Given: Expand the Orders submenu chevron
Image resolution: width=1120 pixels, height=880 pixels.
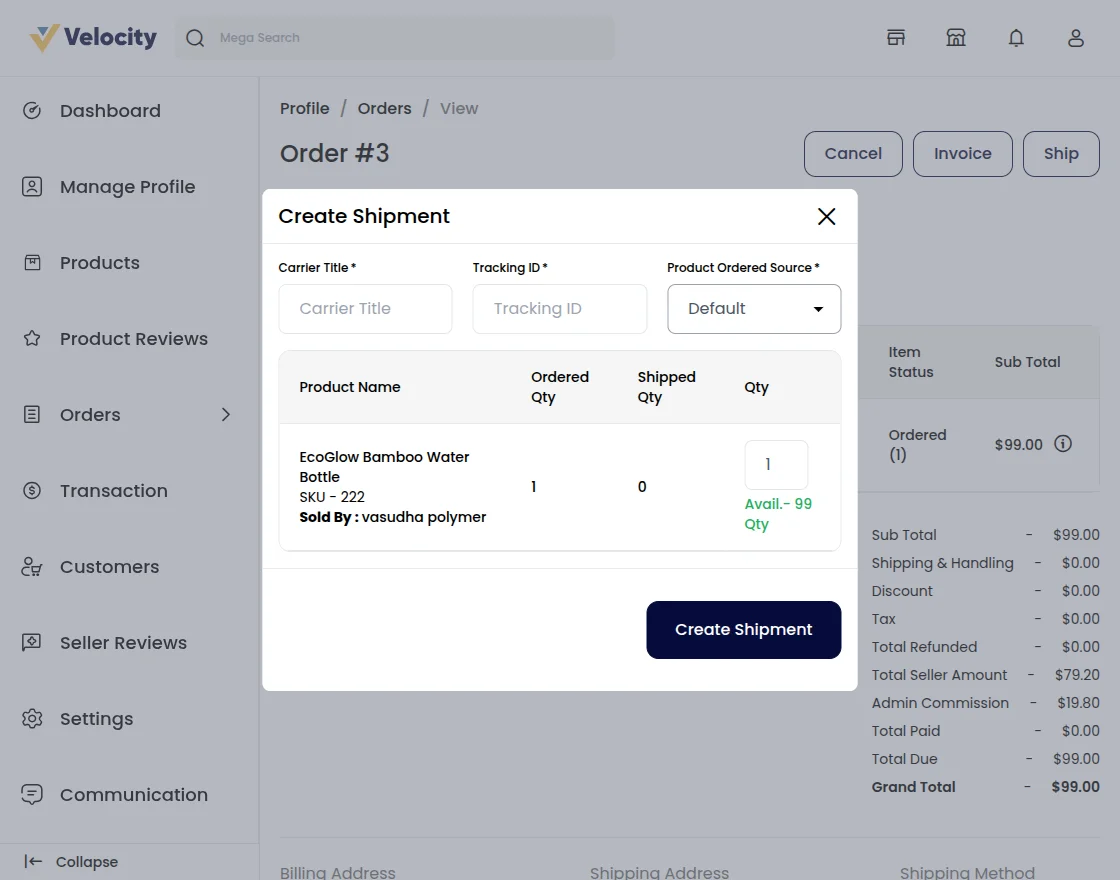Looking at the screenshot, I should pyautogui.click(x=226, y=415).
